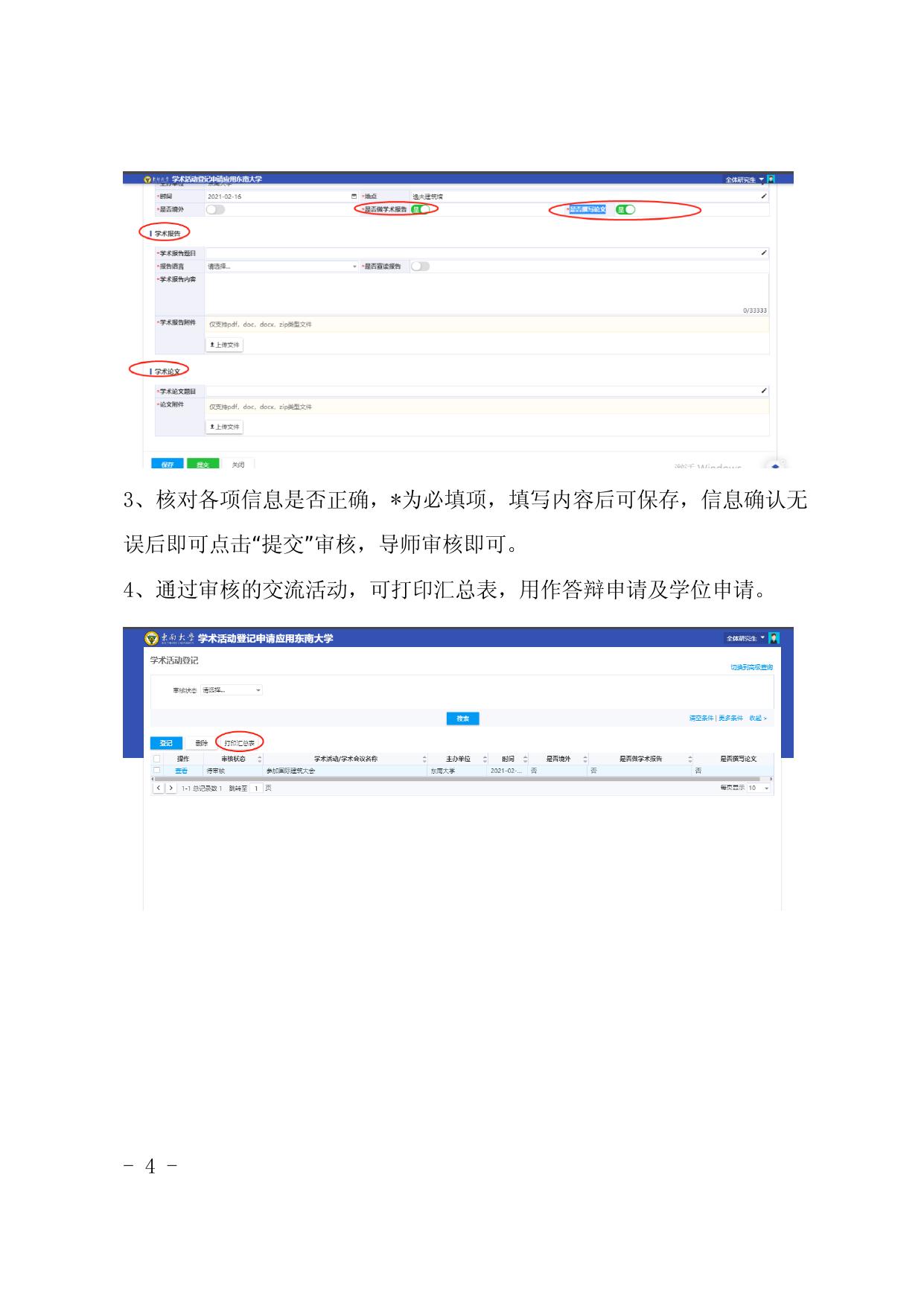Sort by the 审核状态 column sort arrows
This screenshot has width=924, height=1306.
tap(260, 759)
